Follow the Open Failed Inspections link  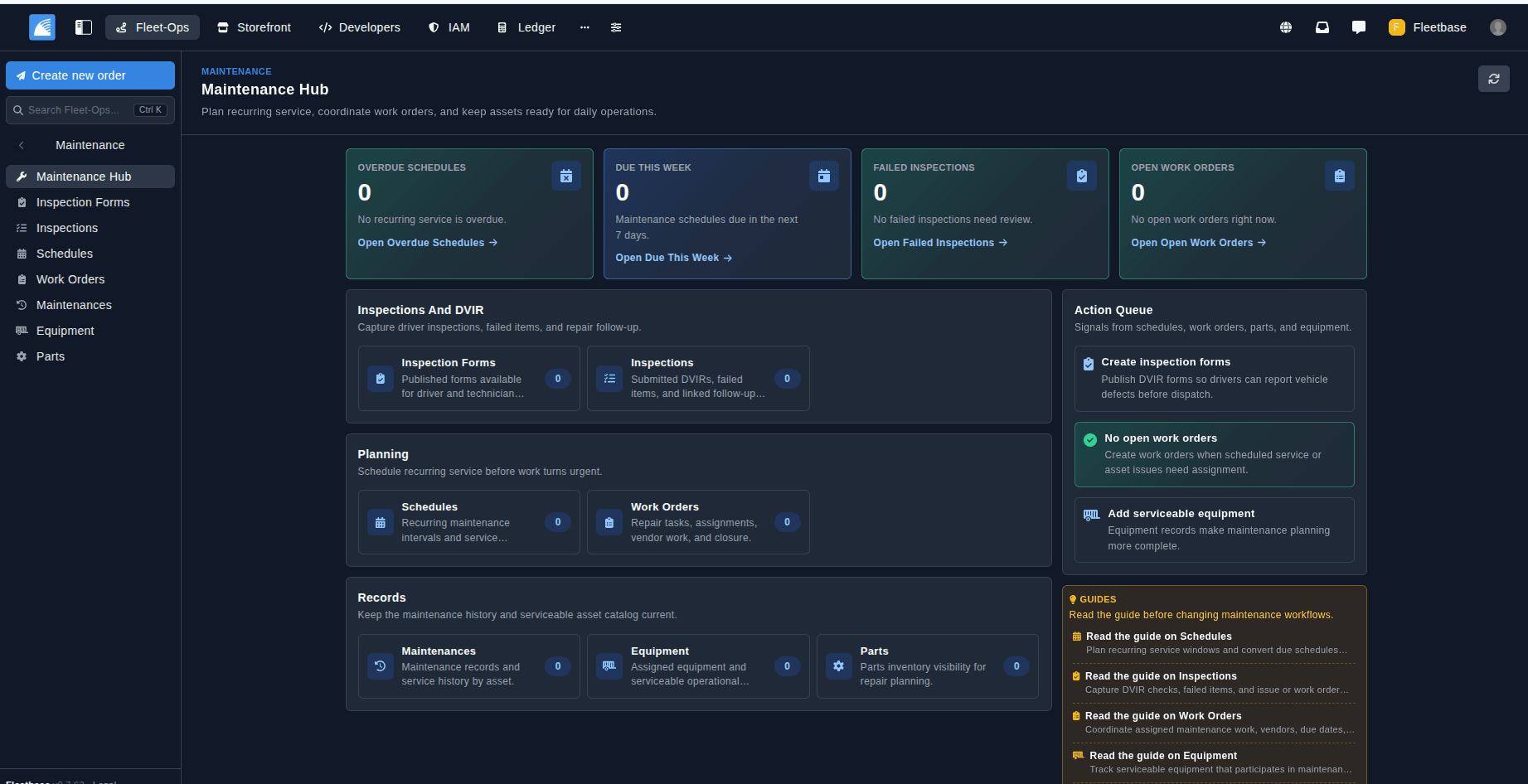tap(940, 243)
